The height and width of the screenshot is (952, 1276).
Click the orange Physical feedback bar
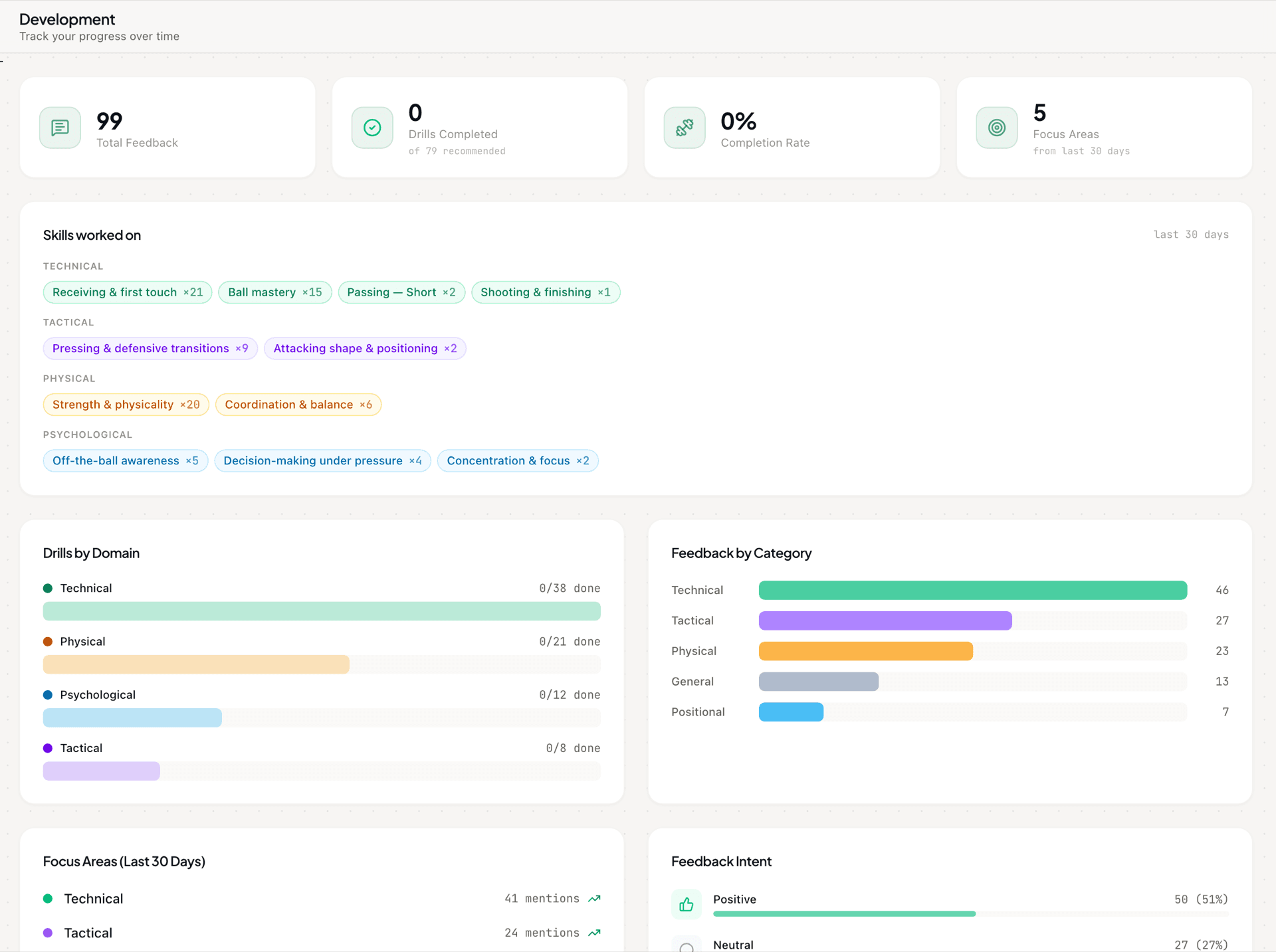[866, 651]
